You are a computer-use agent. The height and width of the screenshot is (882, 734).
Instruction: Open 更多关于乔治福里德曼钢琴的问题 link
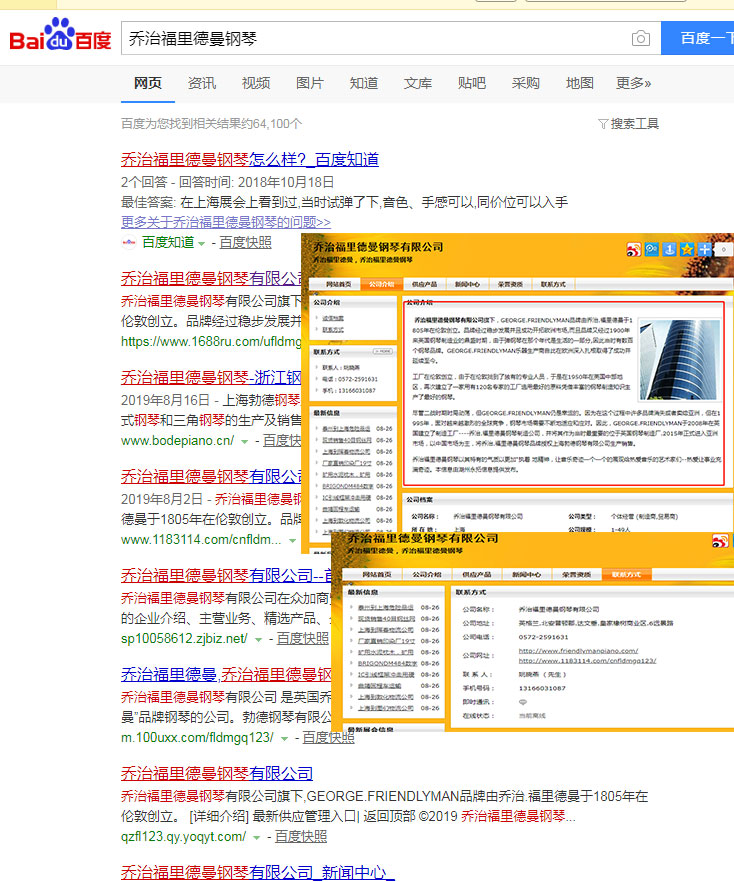(x=226, y=221)
